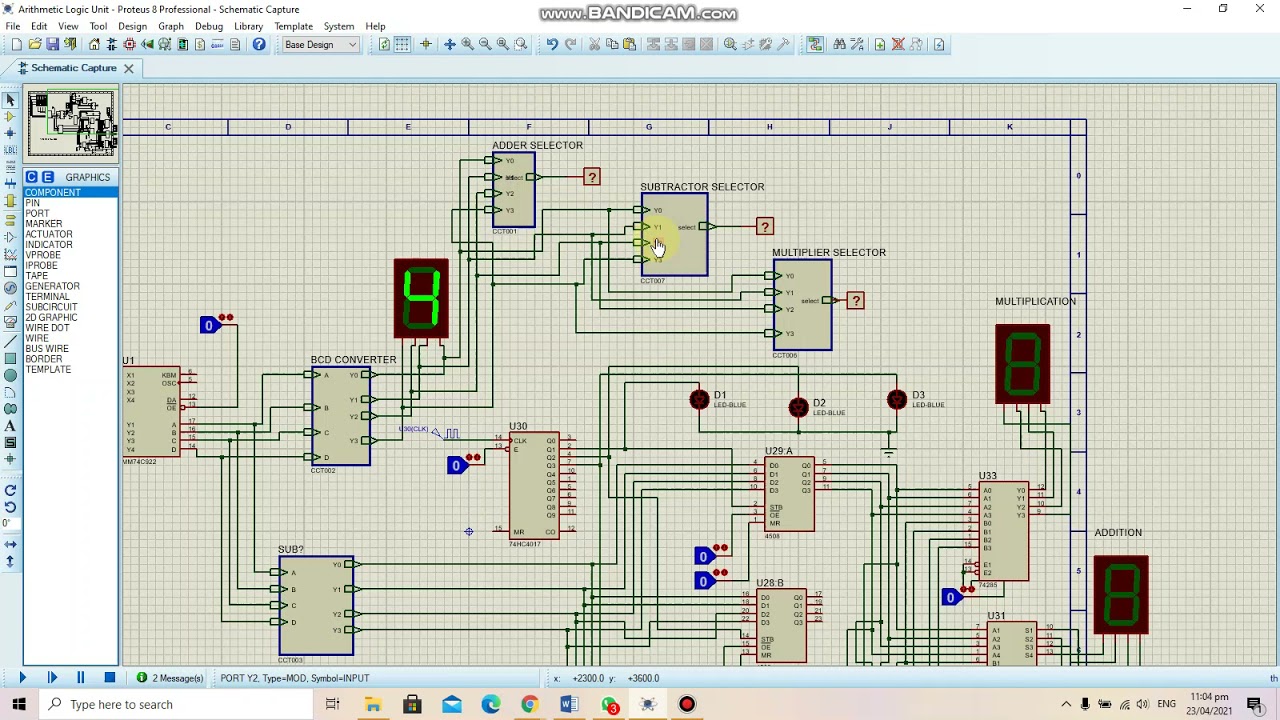Open the Base Design variant dropdown
This screenshot has height=720, width=1280.
click(x=320, y=44)
